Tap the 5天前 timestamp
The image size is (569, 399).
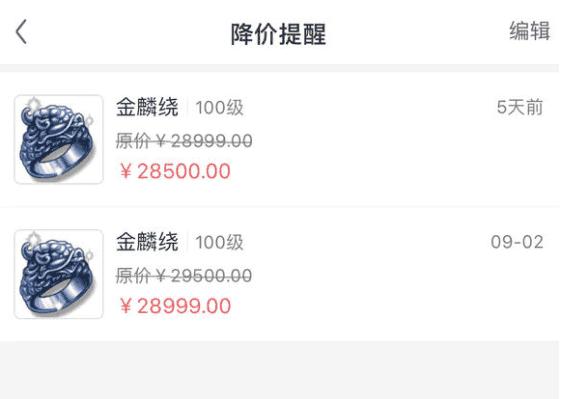tap(520, 107)
